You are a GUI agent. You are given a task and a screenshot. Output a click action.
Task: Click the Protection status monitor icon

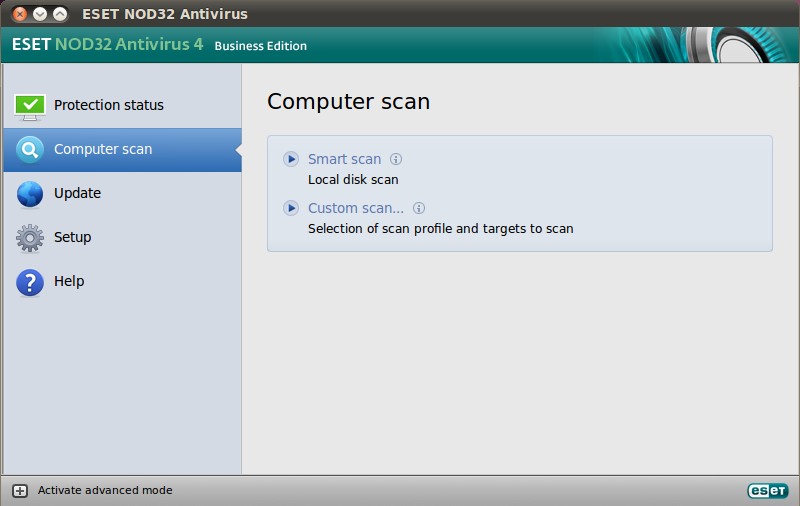point(30,107)
